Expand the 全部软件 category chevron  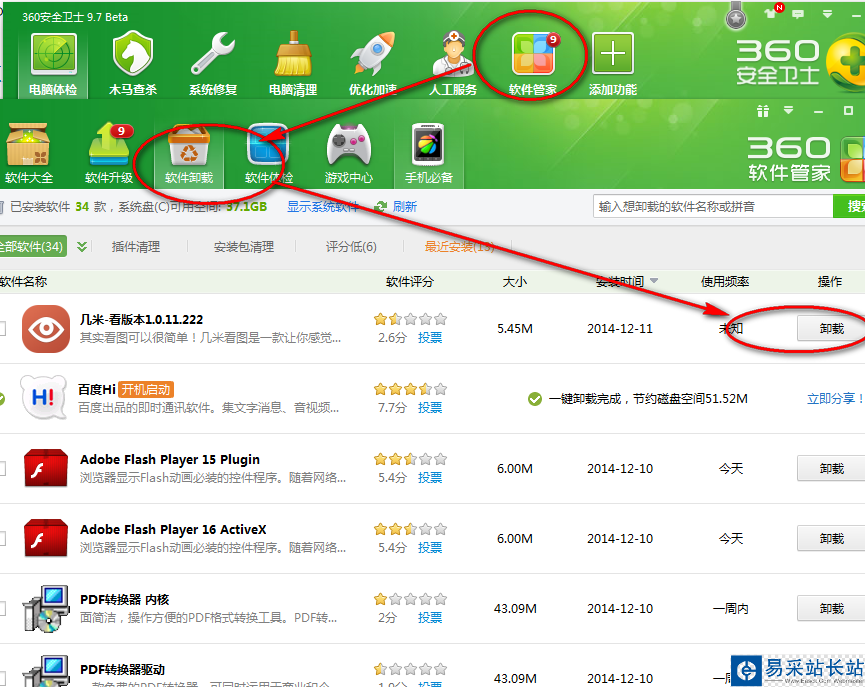pos(82,247)
